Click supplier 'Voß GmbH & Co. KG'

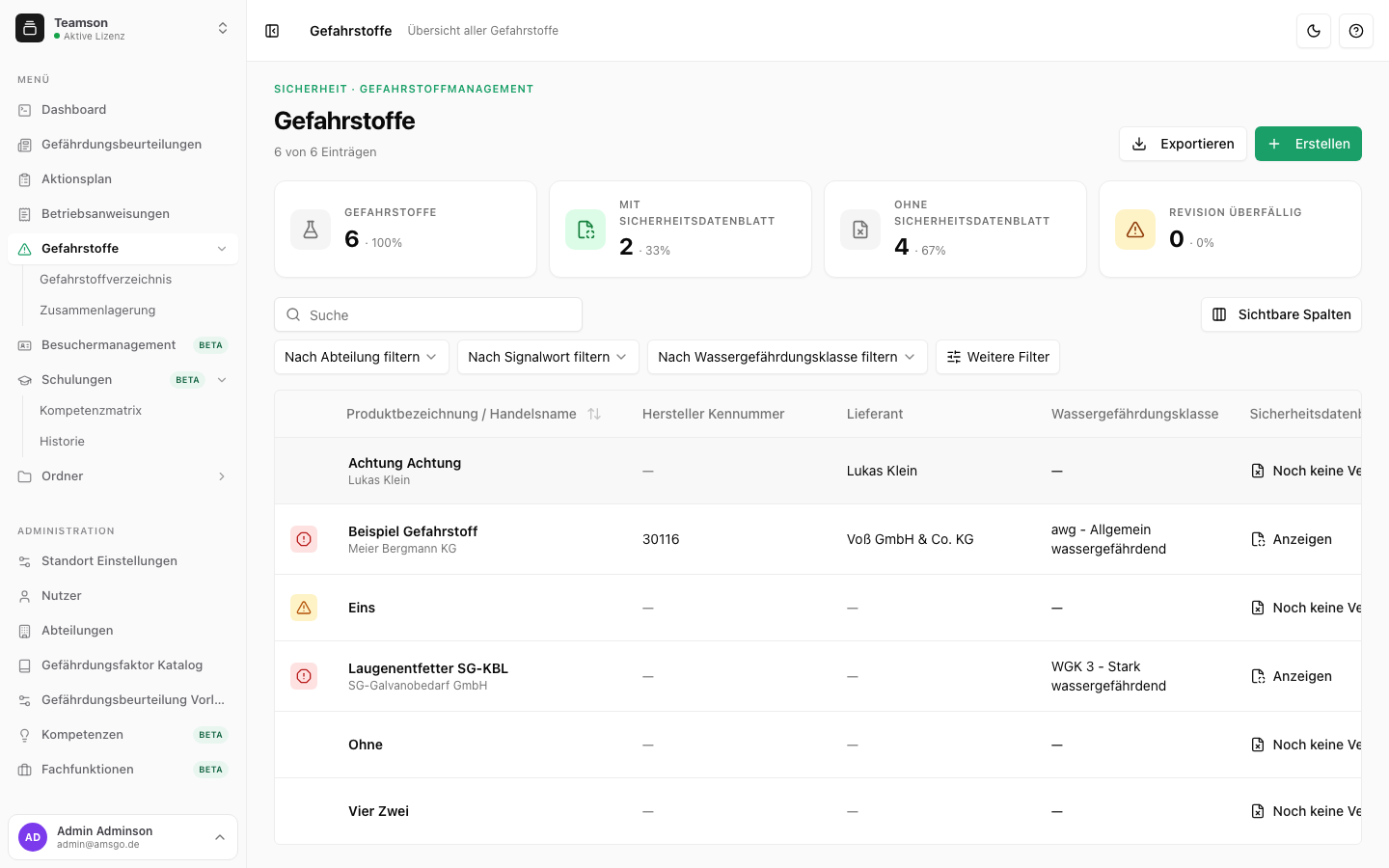911,539
